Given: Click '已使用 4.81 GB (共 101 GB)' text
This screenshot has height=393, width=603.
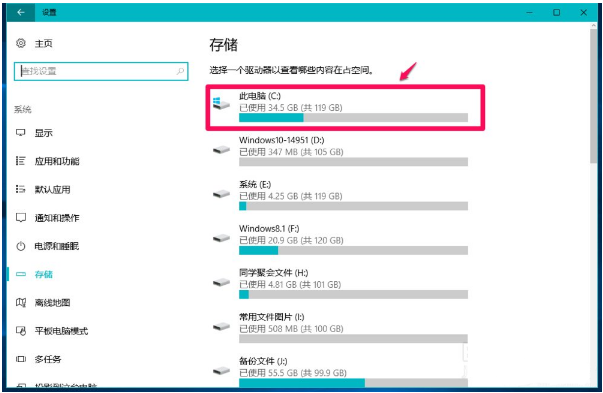Looking at the screenshot, I should pos(290,285).
